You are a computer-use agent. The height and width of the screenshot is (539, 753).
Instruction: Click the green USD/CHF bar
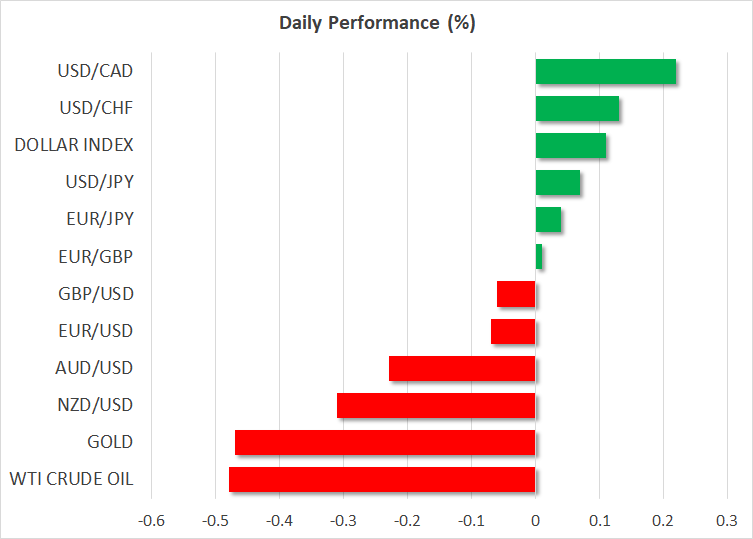click(577, 109)
